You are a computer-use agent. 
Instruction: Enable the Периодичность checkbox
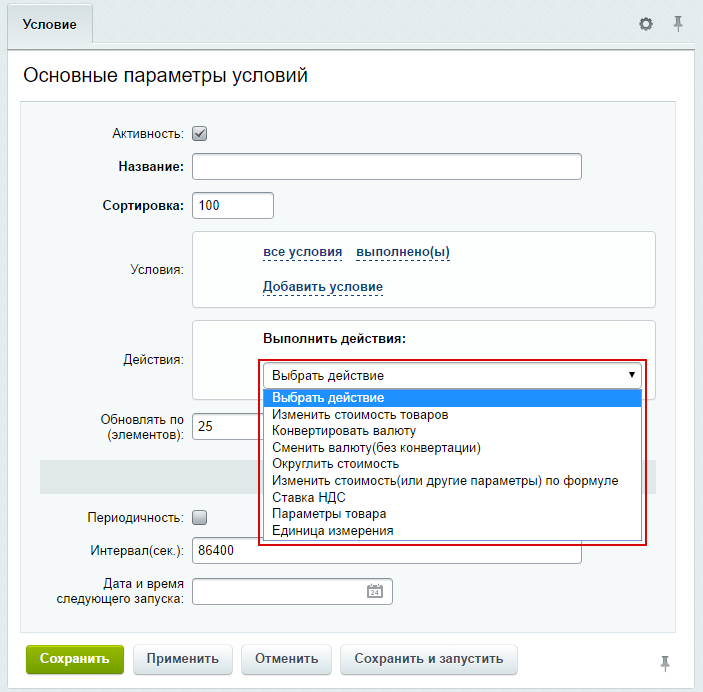point(199,517)
